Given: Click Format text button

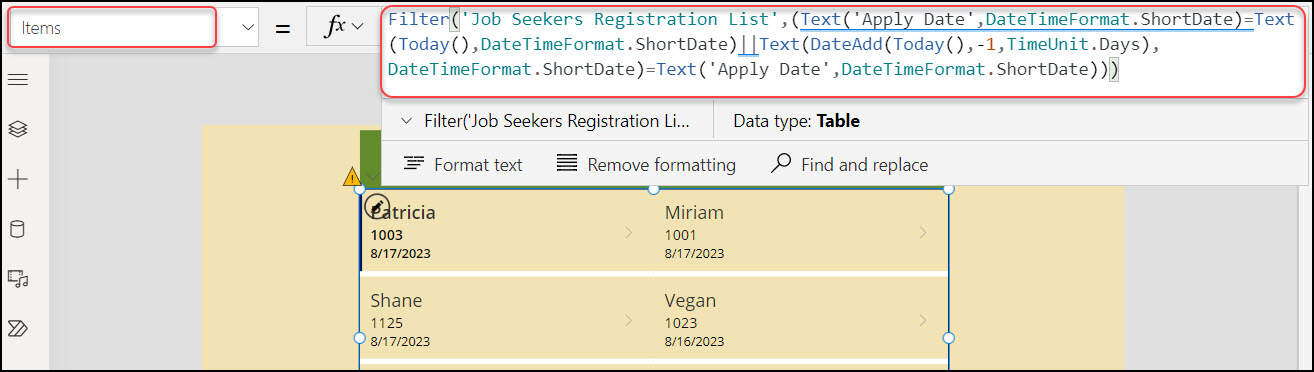Looking at the screenshot, I should tap(463, 165).
